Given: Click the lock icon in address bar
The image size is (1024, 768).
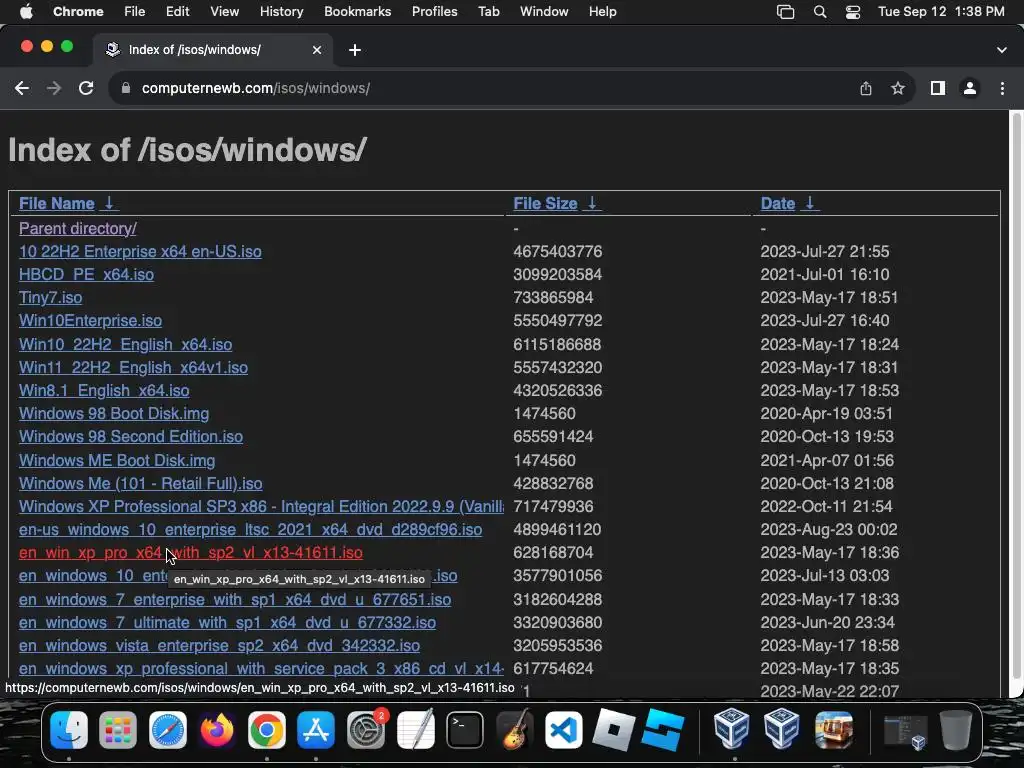Looking at the screenshot, I should pyautogui.click(x=125, y=88).
